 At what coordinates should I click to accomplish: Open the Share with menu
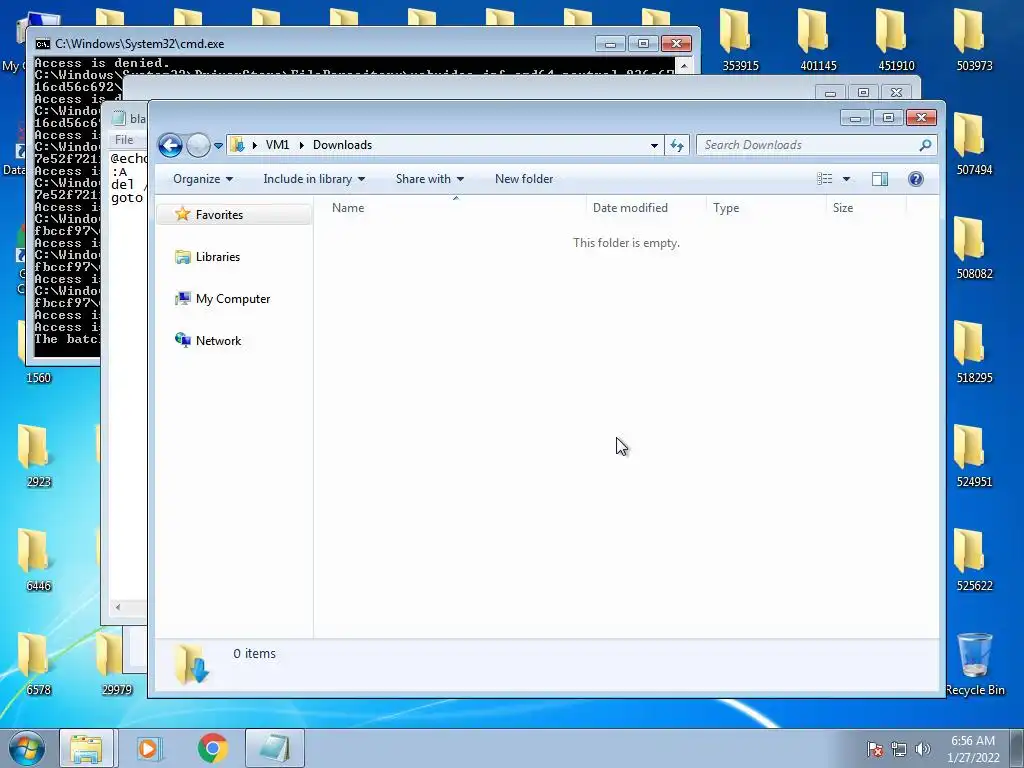(430, 179)
